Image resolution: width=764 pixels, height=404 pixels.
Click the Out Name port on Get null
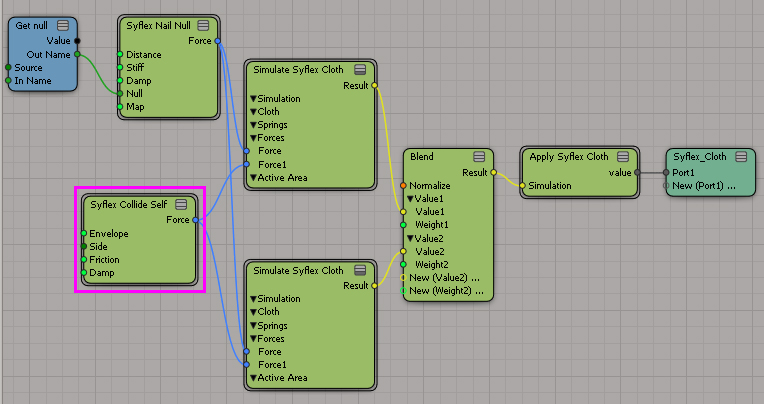coord(77,54)
